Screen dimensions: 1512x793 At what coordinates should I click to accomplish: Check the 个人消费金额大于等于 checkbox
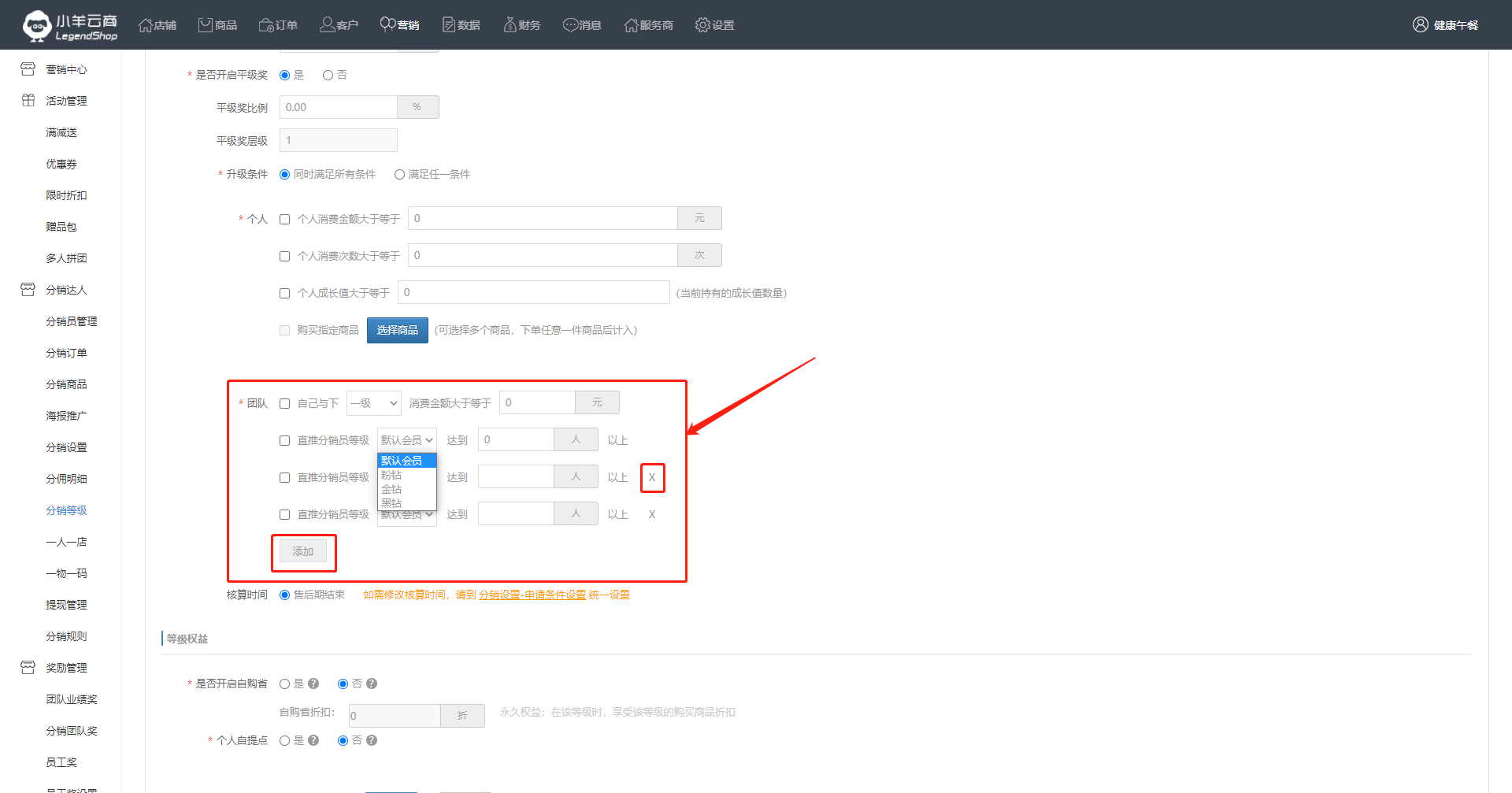coord(285,220)
